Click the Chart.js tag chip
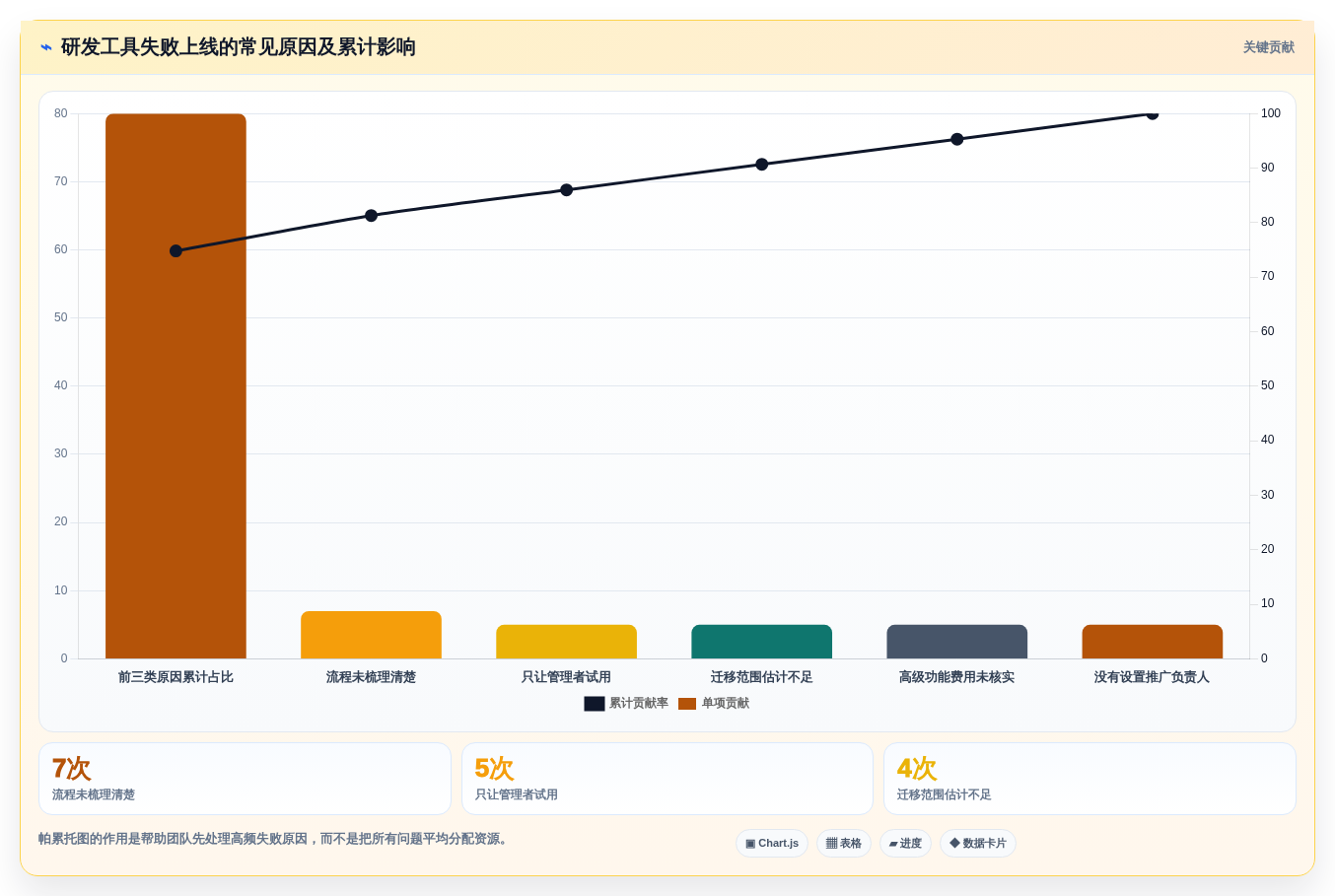 (772, 844)
